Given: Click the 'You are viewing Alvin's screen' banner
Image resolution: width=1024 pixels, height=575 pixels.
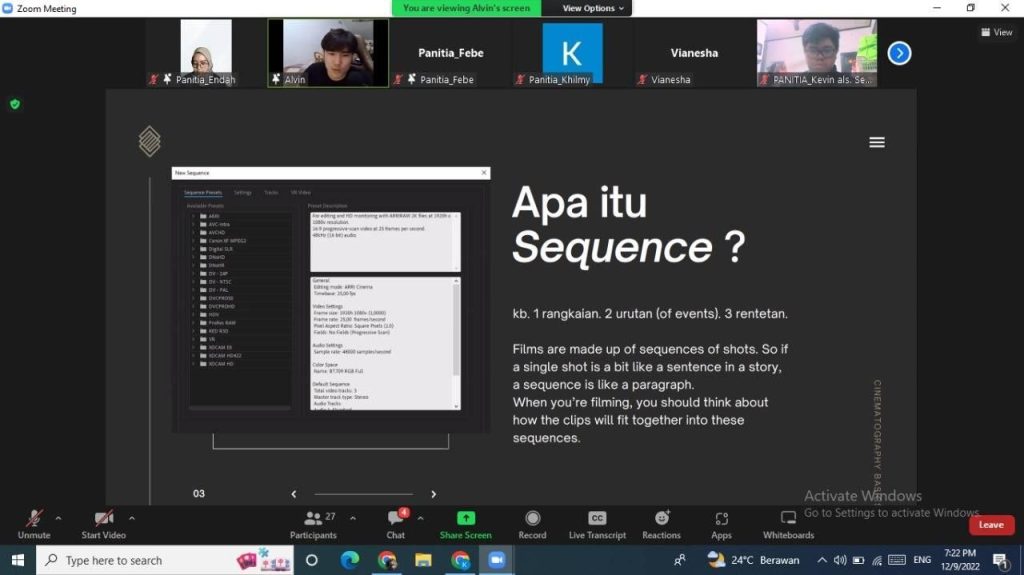Looking at the screenshot, I should point(466,8).
